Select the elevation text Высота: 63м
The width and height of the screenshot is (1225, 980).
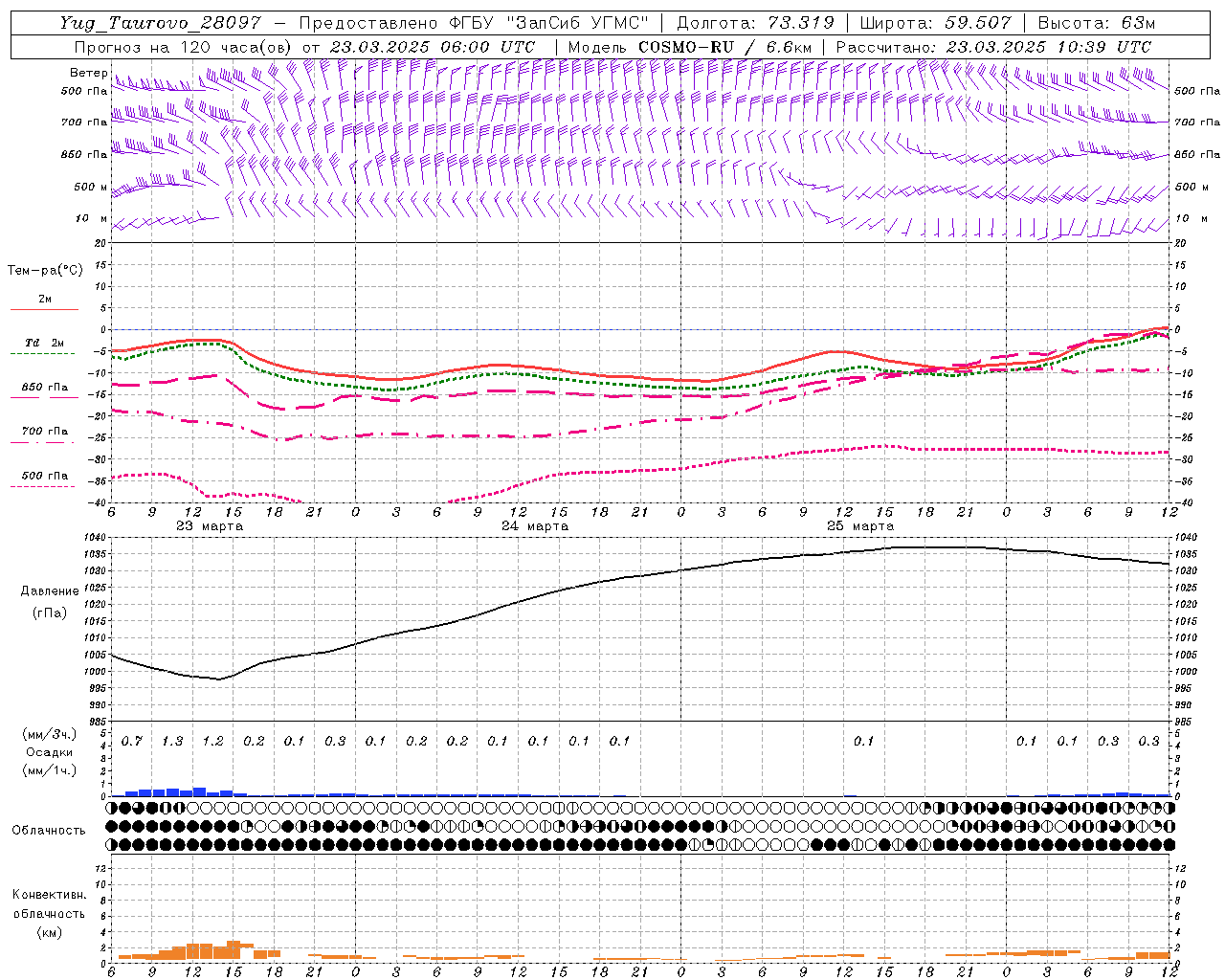coord(1097,23)
